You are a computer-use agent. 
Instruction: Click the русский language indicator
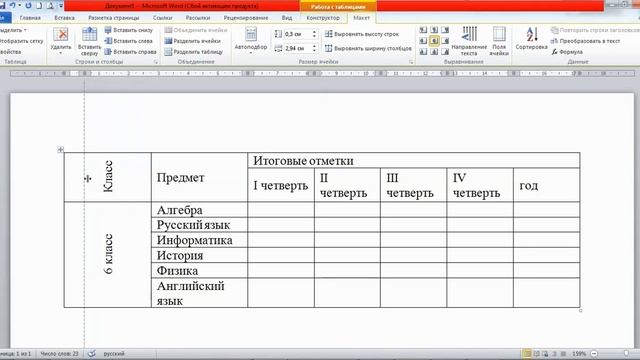114,354
